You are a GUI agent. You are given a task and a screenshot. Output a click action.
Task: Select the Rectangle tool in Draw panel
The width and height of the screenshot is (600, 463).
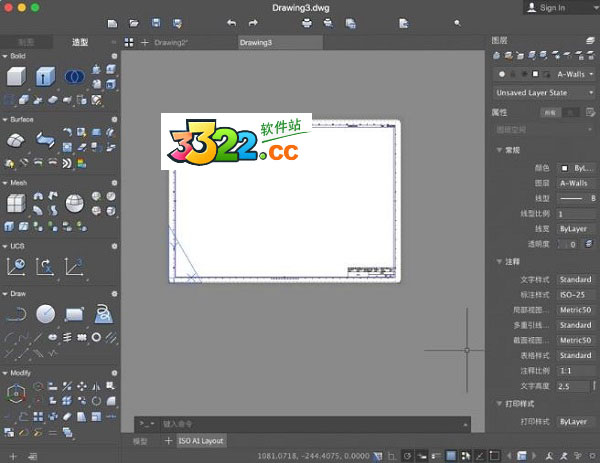click(74, 314)
